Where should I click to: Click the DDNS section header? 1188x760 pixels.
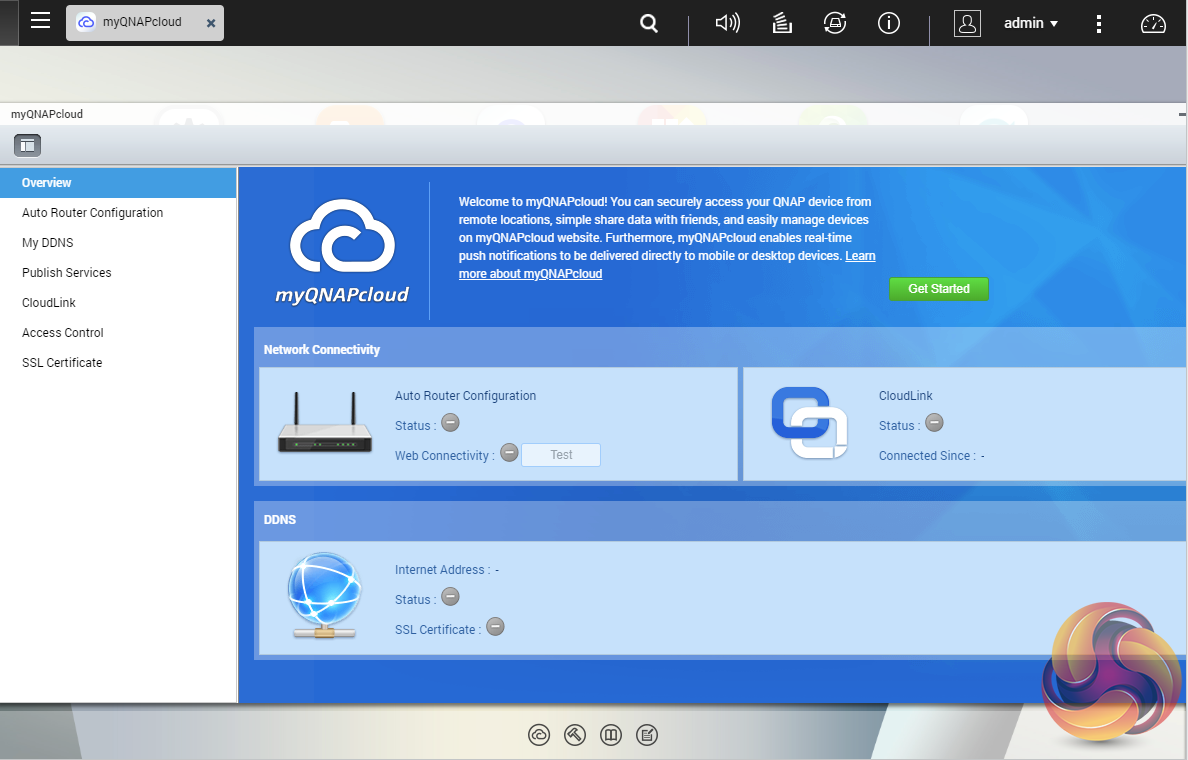[280, 520]
